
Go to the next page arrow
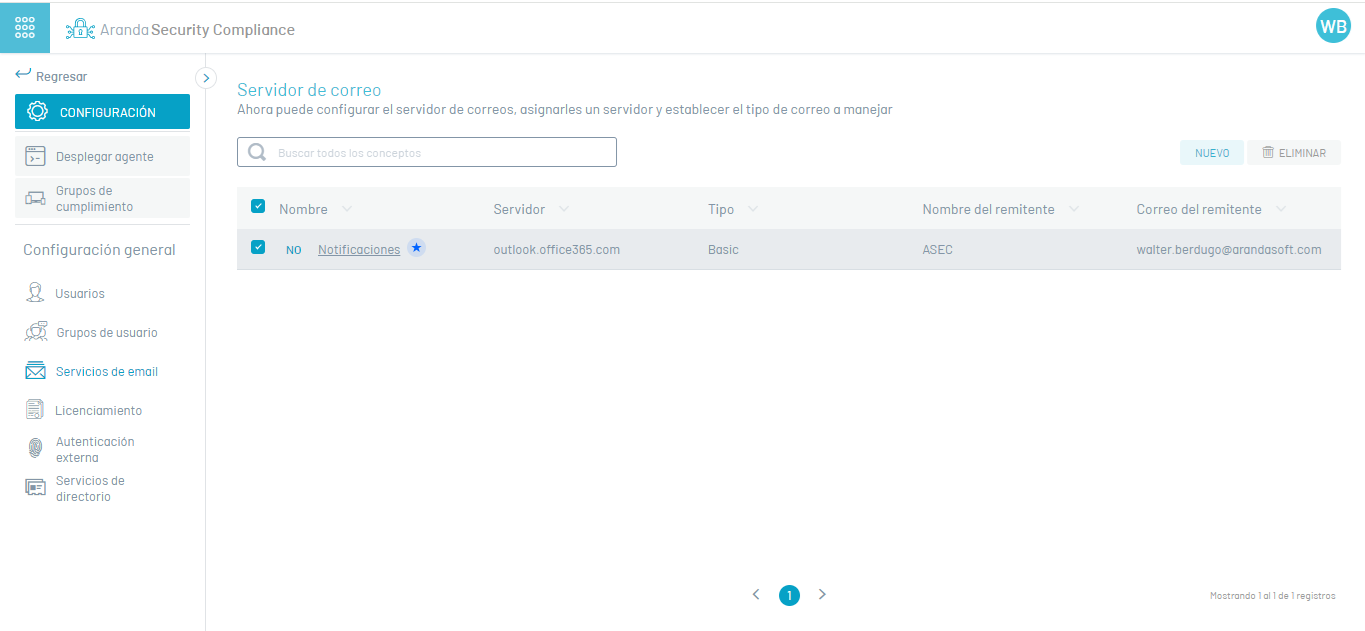click(822, 594)
